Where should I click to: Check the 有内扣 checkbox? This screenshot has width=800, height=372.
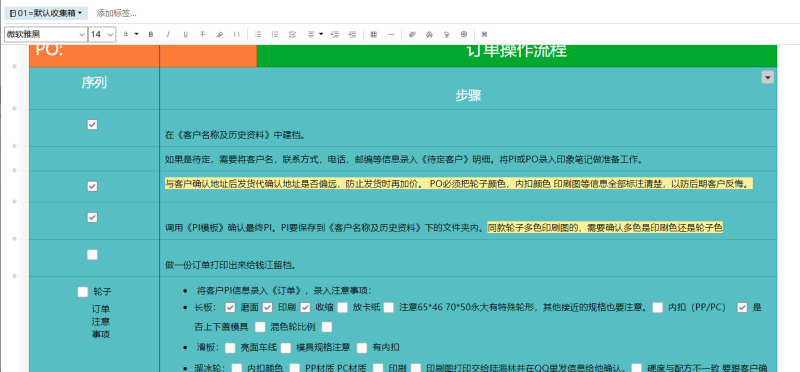pos(362,348)
